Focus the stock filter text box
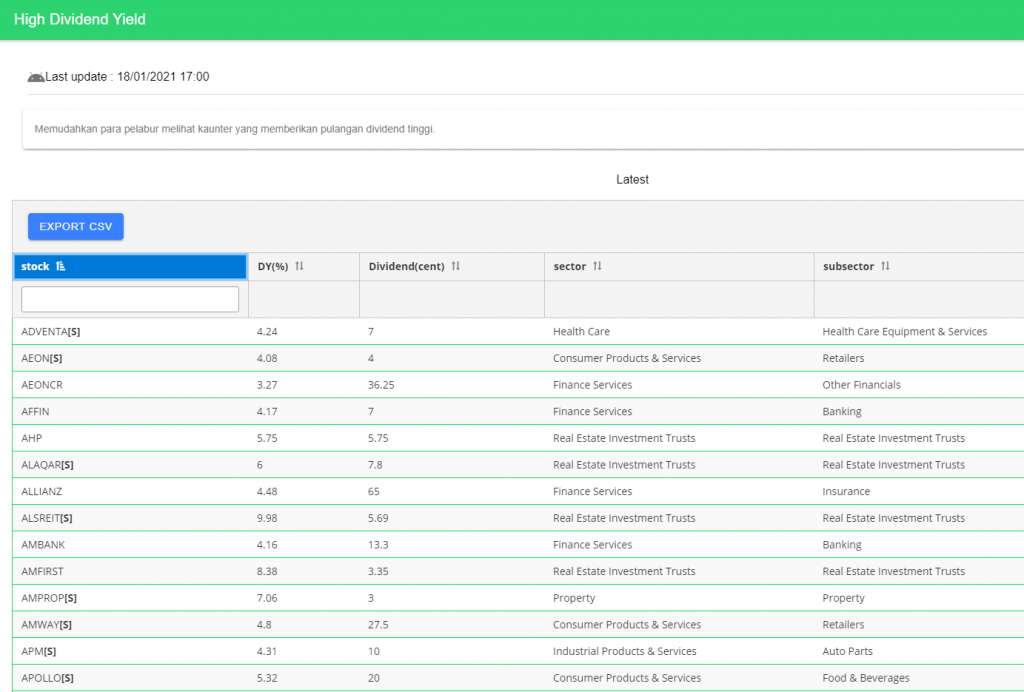Viewport: 1024px width, 692px height. click(x=130, y=299)
